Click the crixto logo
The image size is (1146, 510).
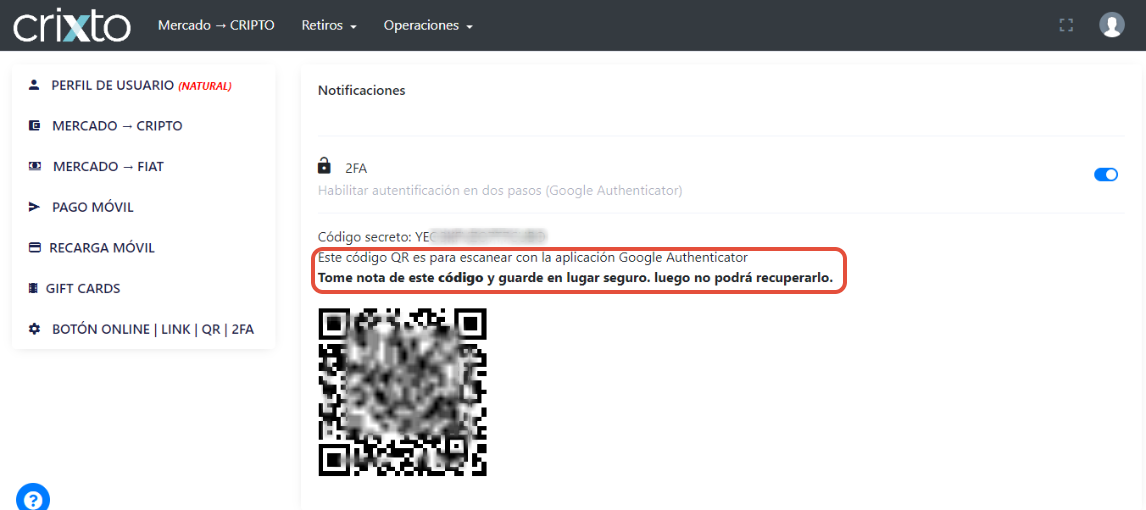coord(72,26)
